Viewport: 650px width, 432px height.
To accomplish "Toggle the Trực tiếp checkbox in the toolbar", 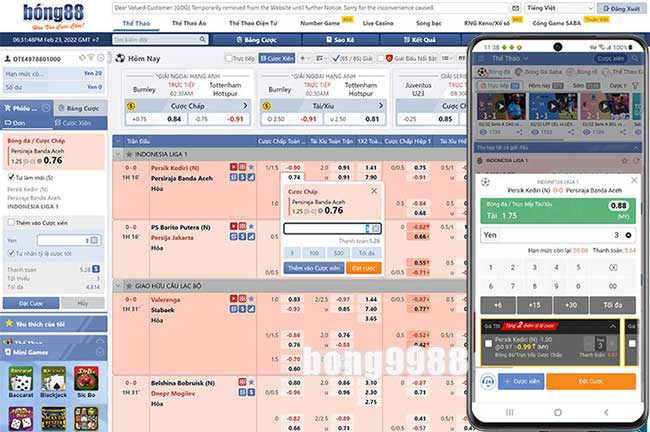I will (228, 58).
